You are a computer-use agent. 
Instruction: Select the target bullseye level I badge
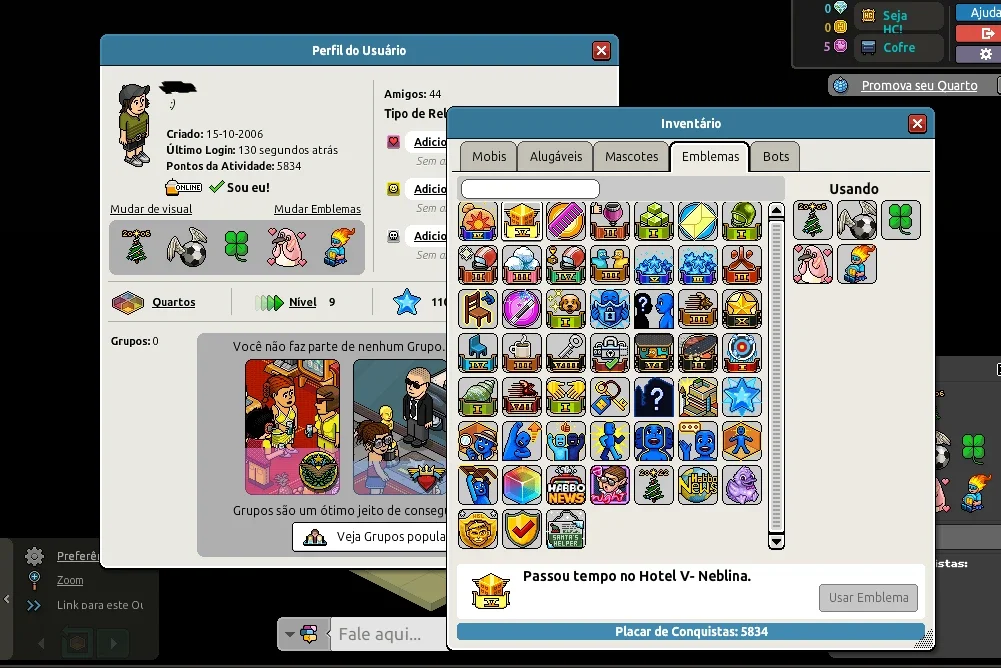(x=742, y=353)
